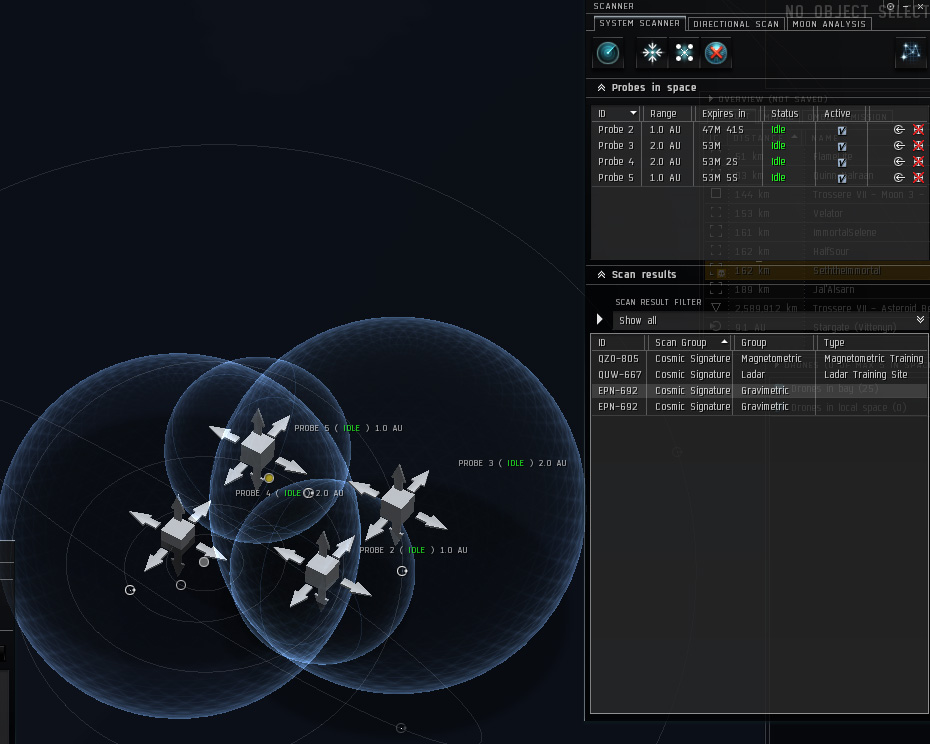Sort probes by Expires in column
The height and width of the screenshot is (744, 930).
727,113
